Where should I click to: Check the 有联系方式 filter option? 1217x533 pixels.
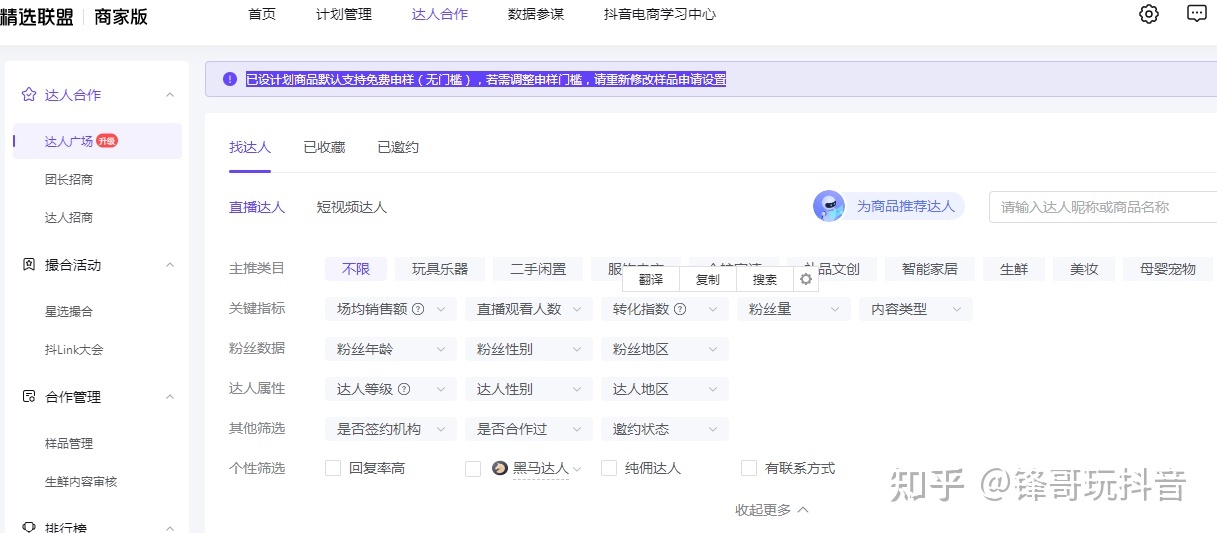pos(749,468)
